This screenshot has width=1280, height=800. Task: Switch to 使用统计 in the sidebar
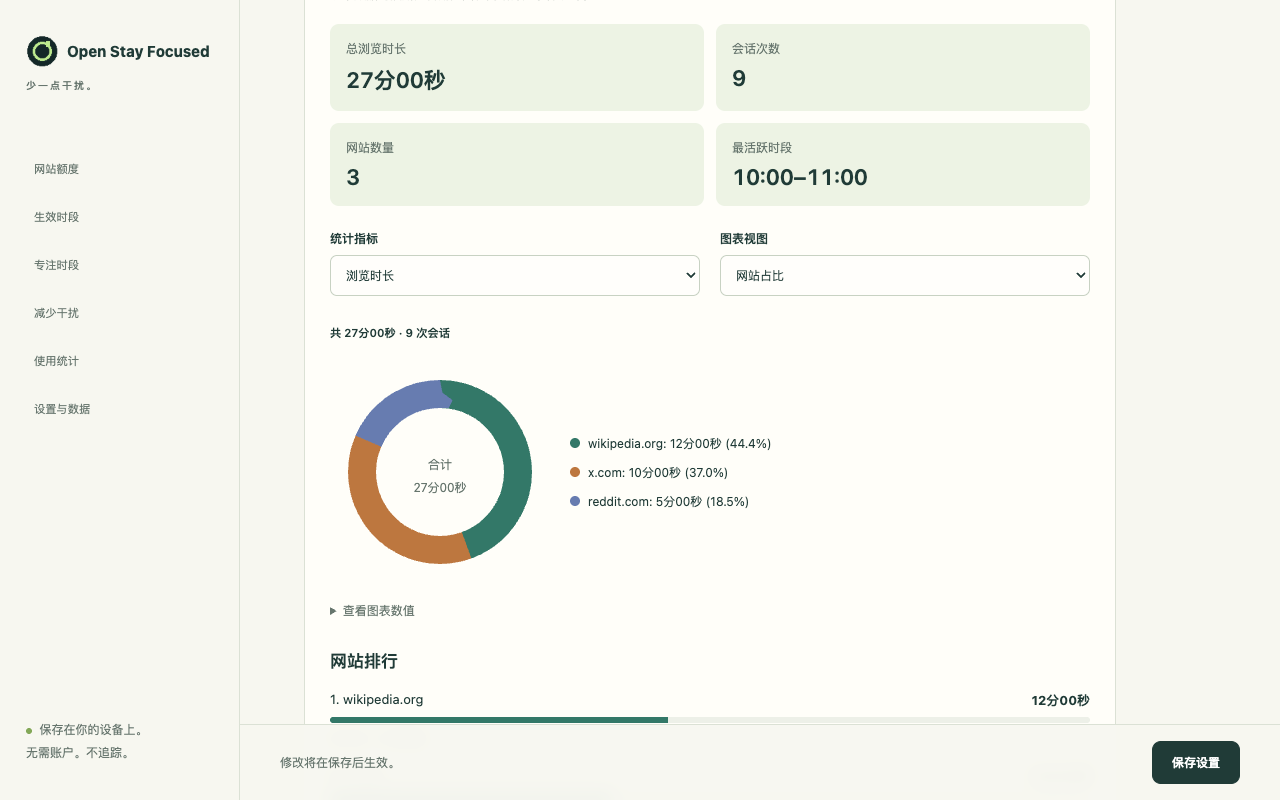[x=56, y=361]
